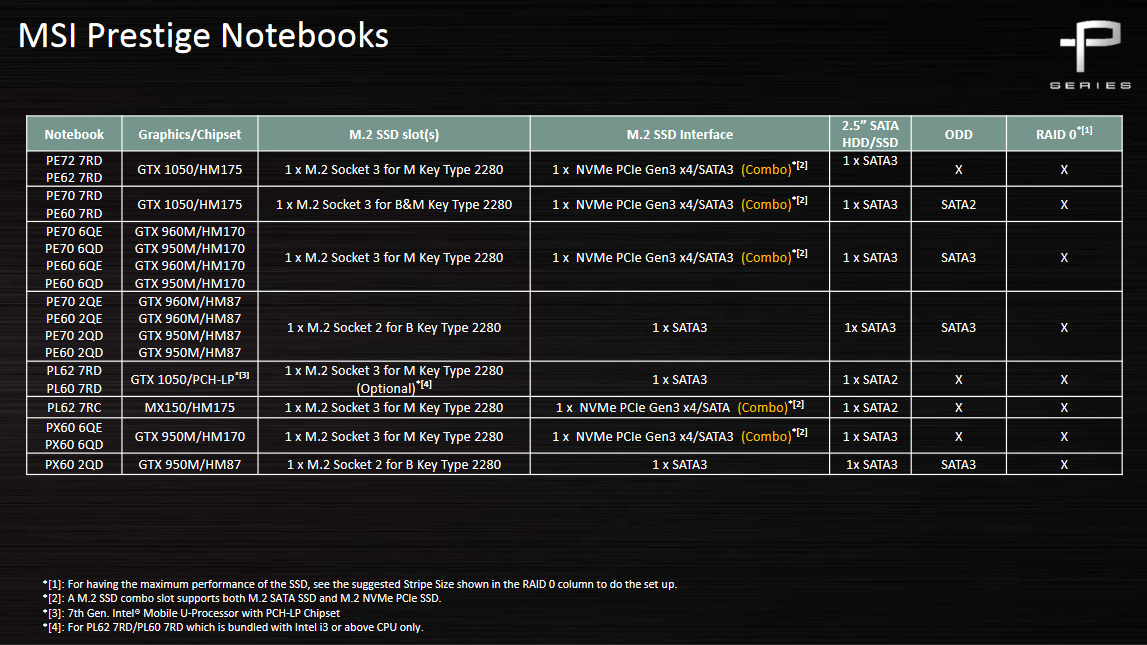
Task: Click the "PL62 7RD" notebook name
Action: [x=74, y=371]
